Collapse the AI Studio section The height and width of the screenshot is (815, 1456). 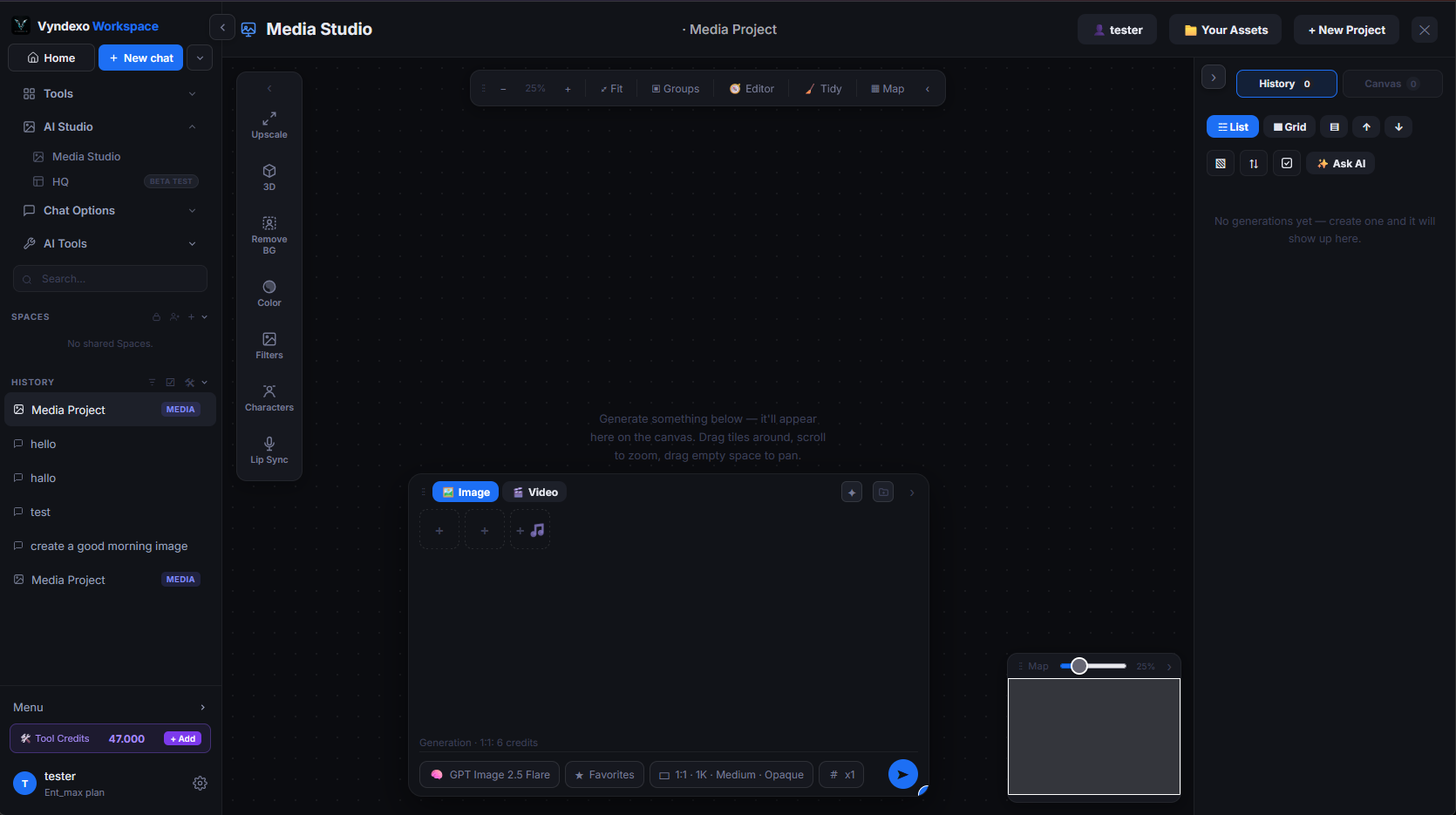110,127
